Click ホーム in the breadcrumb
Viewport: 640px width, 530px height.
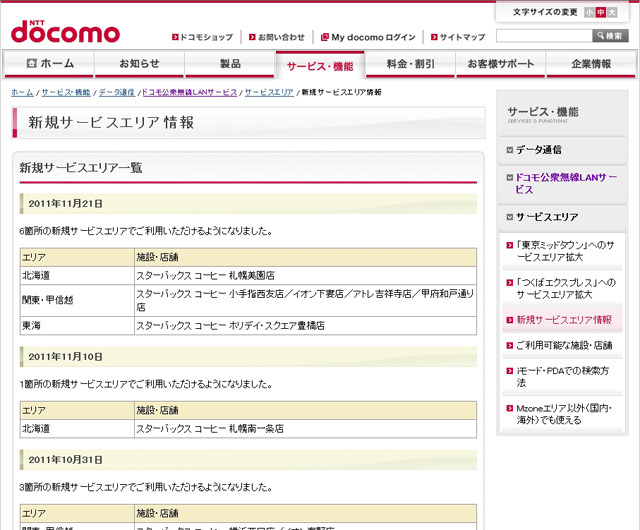(x=22, y=92)
